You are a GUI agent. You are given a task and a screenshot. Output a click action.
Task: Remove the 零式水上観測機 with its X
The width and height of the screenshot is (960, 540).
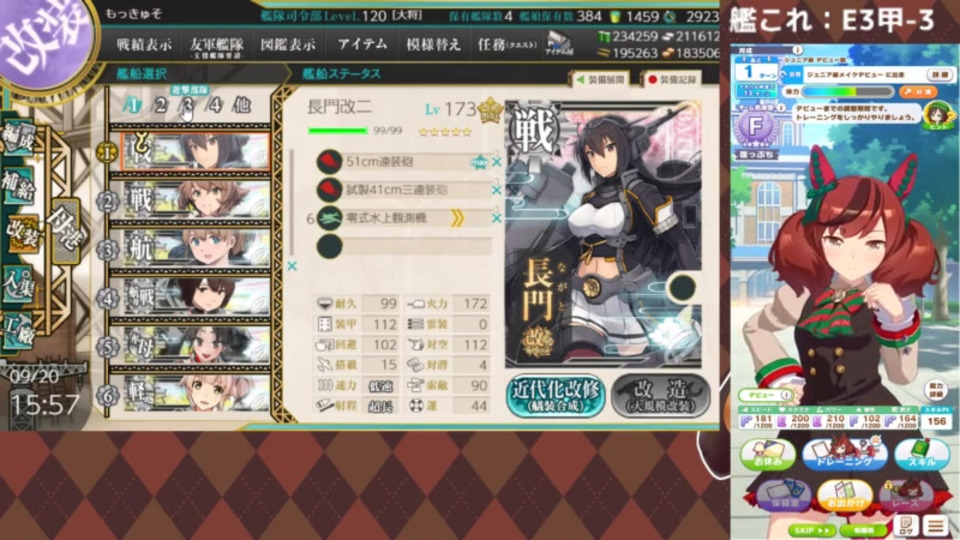pos(497,218)
